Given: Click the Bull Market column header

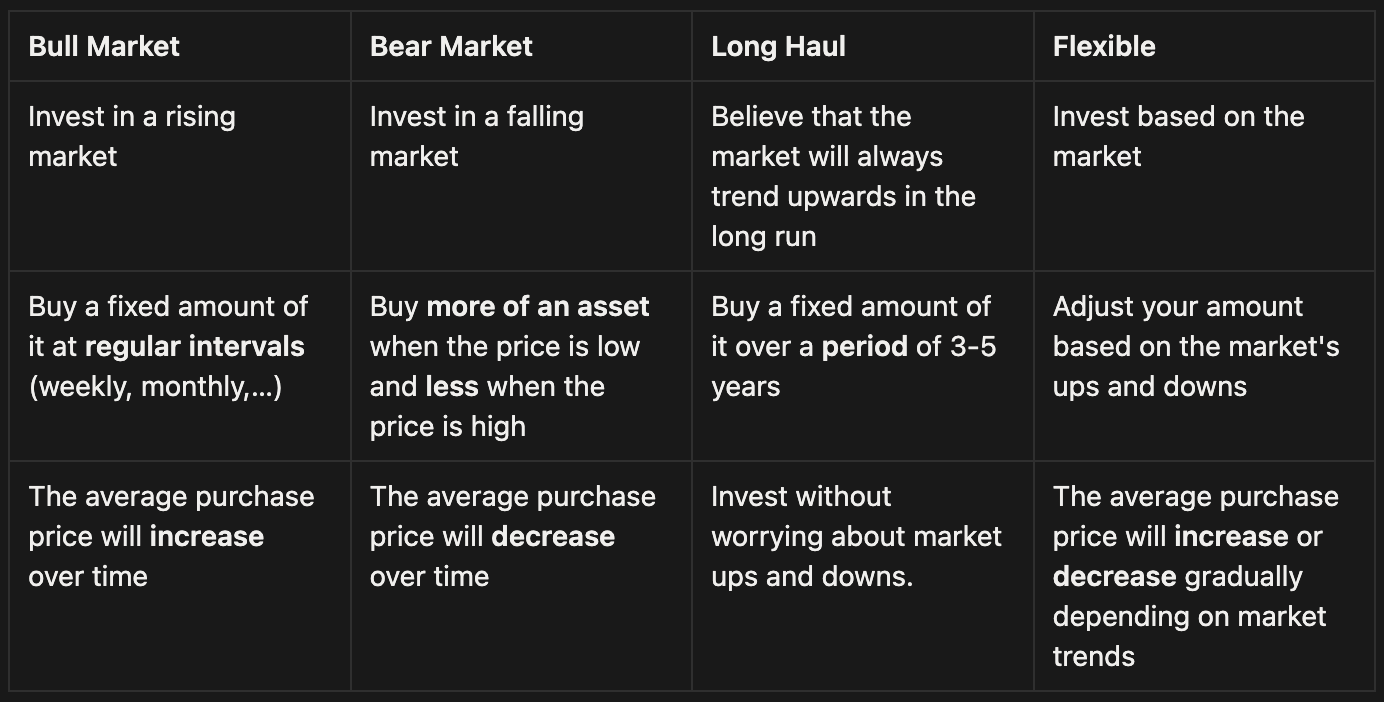Looking at the screenshot, I should (104, 46).
